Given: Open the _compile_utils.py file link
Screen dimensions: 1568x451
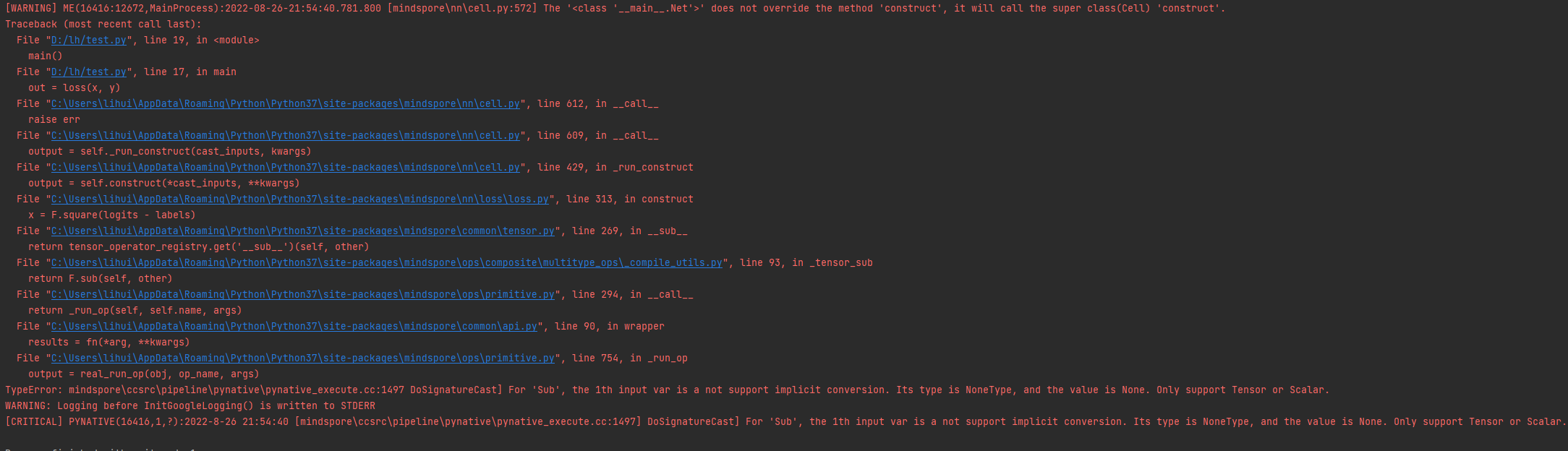Looking at the screenshot, I should click(x=386, y=263).
